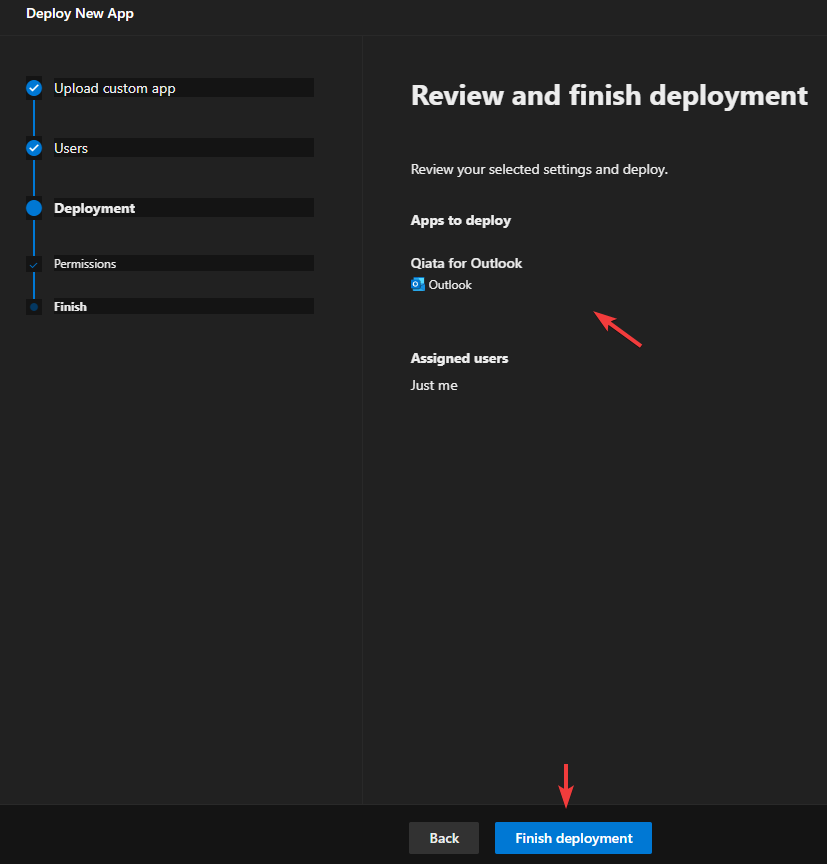Click the Apps to deploy heading

pyautogui.click(x=460, y=220)
